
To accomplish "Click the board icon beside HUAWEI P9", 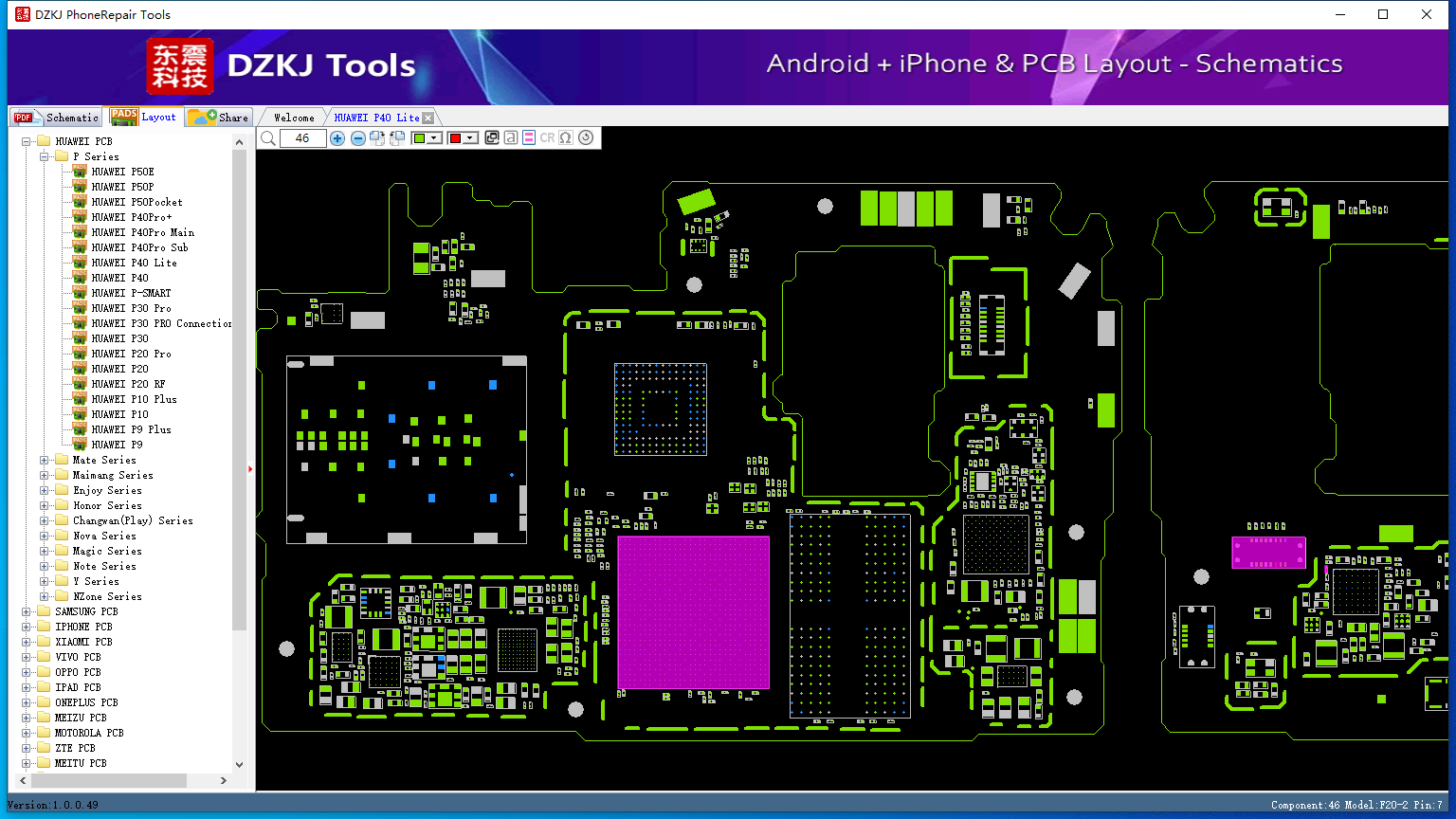I will pyautogui.click(x=80, y=445).
